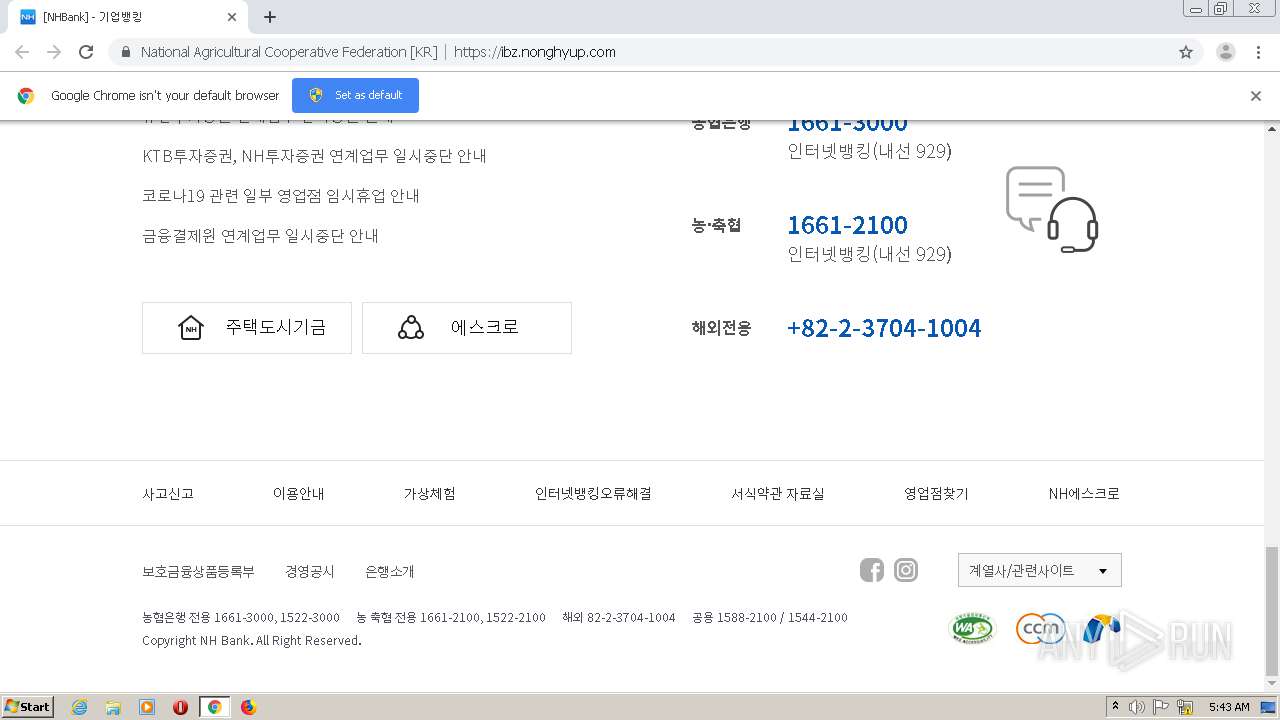This screenshot has height=720, width=1280.
Task: Bookmark this page with the star icon
Action: 1186,52
